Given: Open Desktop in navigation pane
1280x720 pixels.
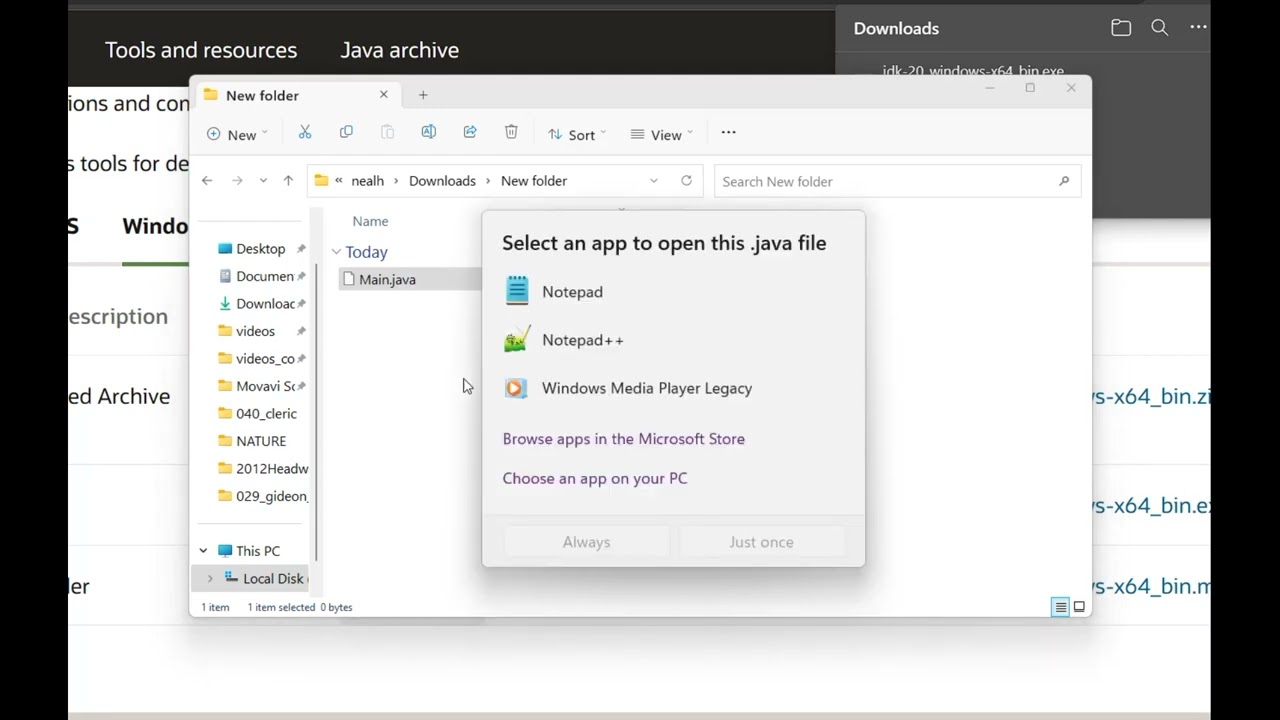Looking at the screenshot, I should click(x=260, y=248).
